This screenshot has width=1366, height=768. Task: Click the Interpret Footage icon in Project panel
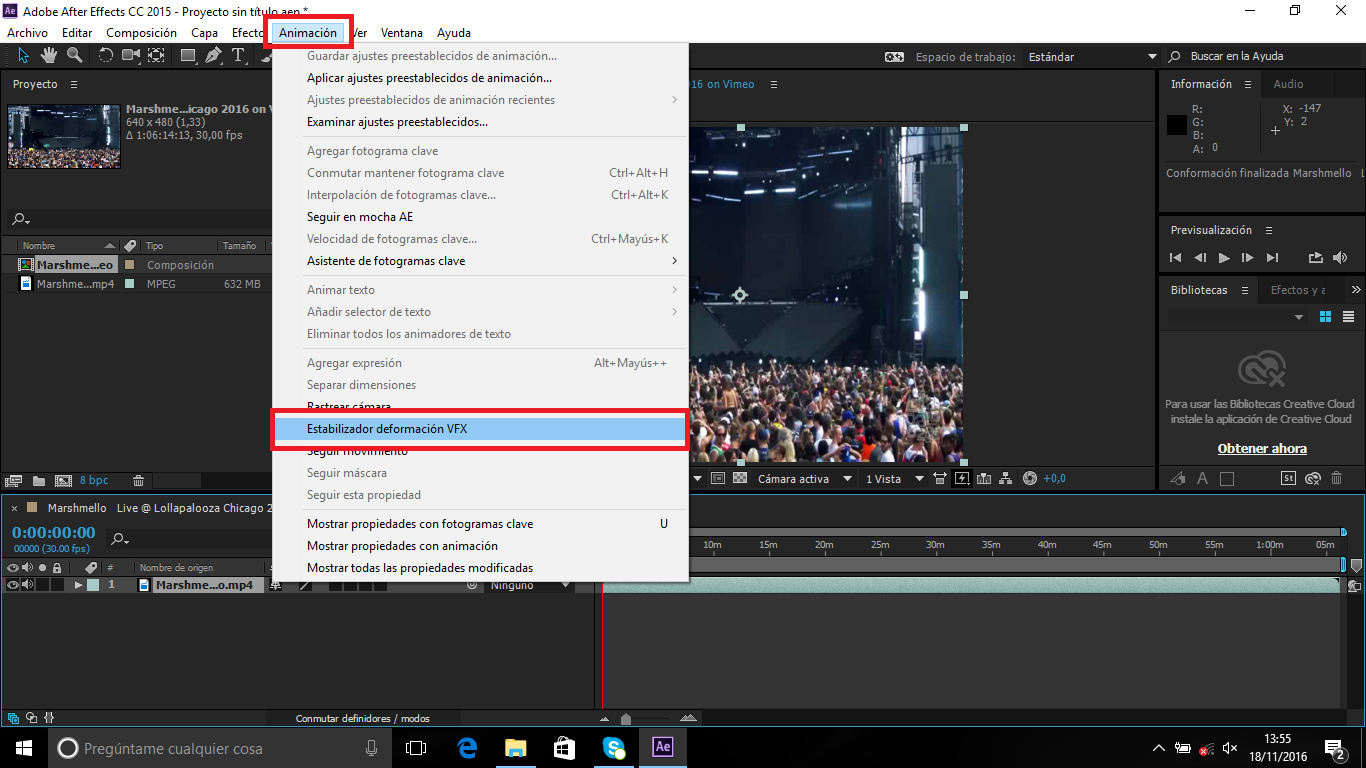coord(14,481)
